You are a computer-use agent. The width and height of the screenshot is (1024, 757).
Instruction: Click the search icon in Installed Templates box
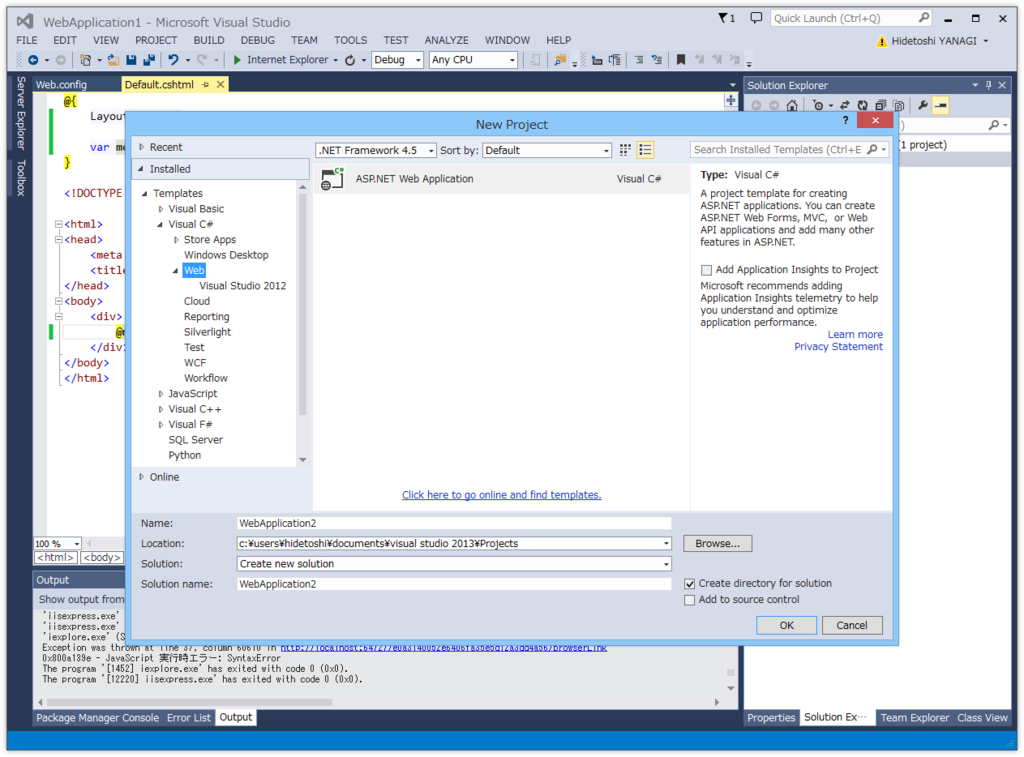pos(872,150)
